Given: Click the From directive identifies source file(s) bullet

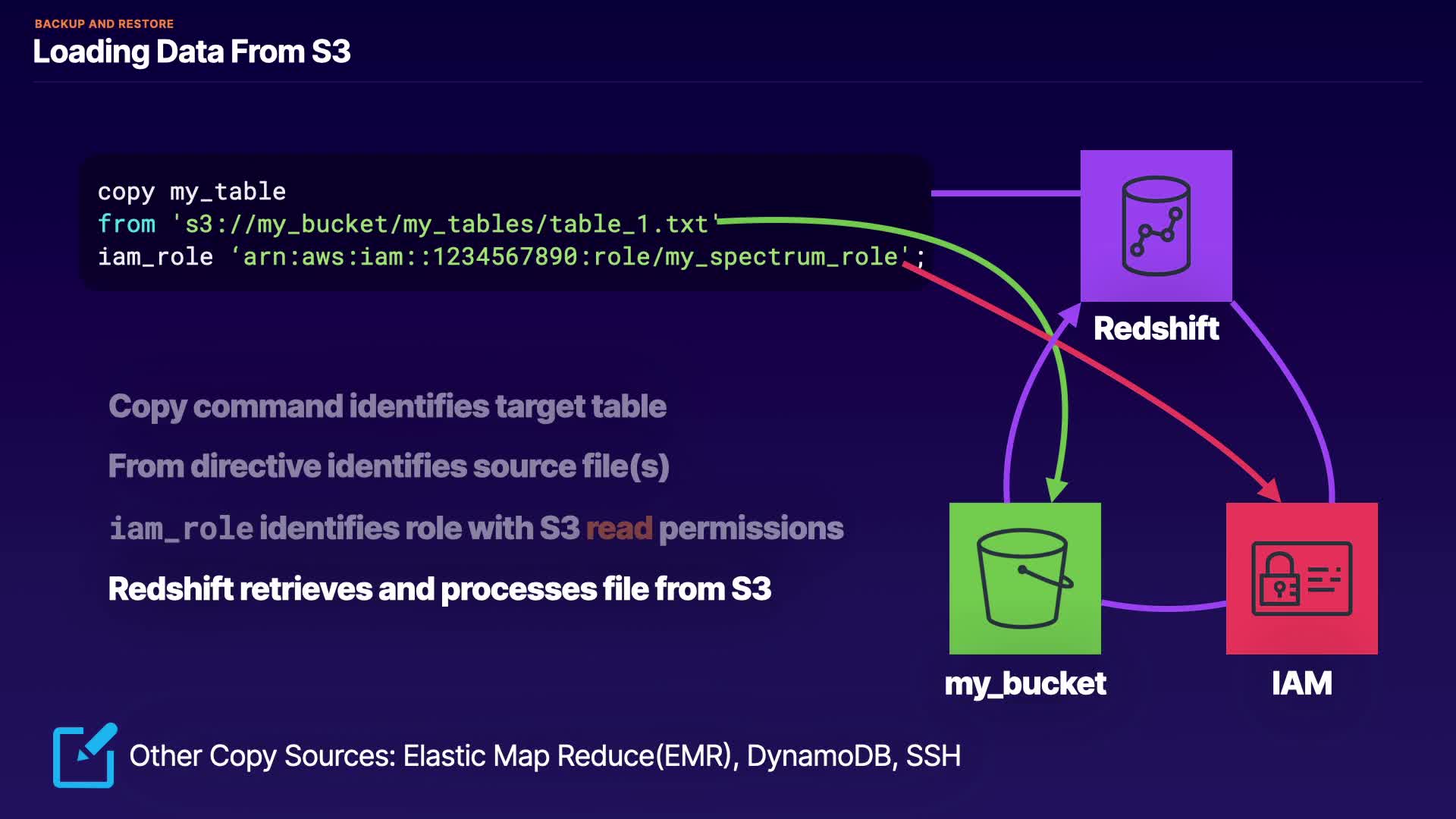Looking at the screenshot, I should coord(388,466).
